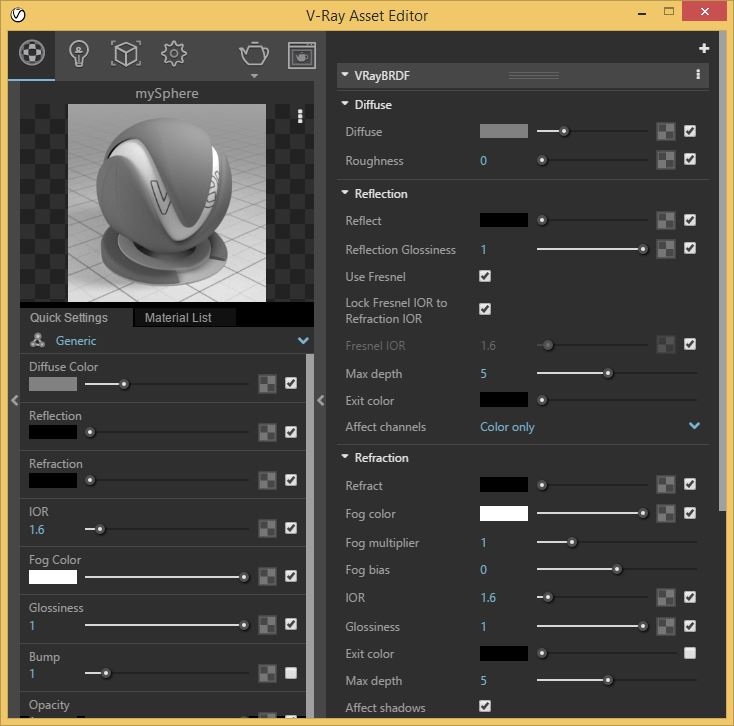Uncheck Lock Fresnel IOR to Refraction IOR
734x726 pixels.
tap(485, 309)
